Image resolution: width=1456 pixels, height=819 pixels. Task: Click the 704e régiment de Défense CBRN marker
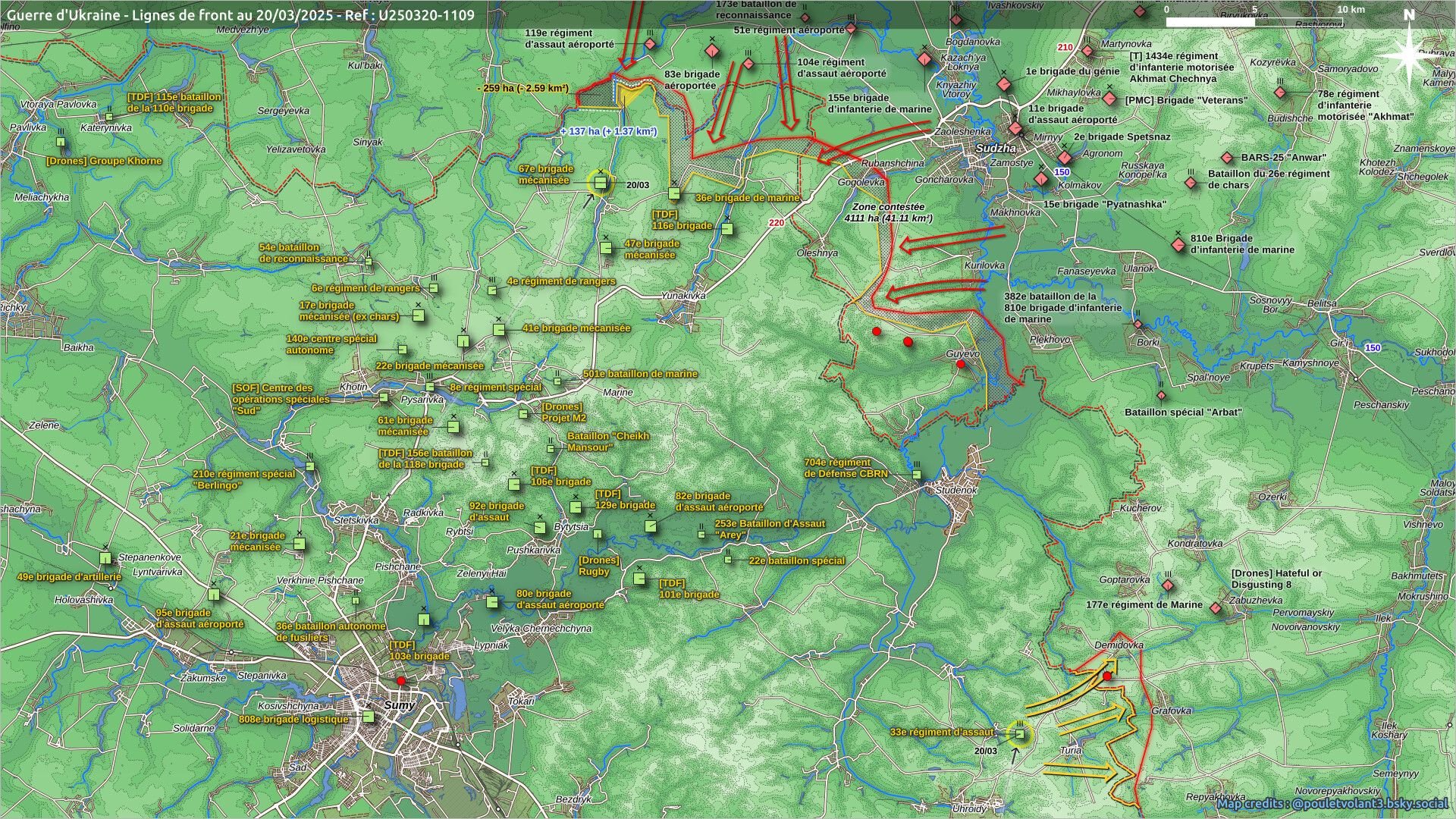916,475
